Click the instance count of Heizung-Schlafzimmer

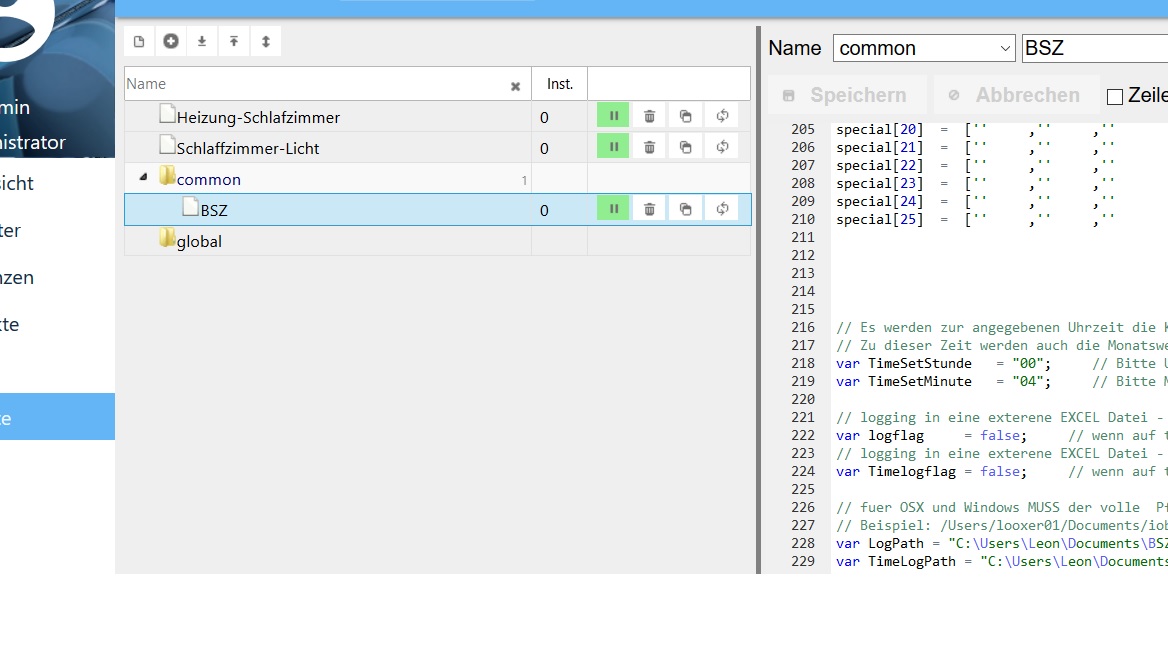point(545,118)
